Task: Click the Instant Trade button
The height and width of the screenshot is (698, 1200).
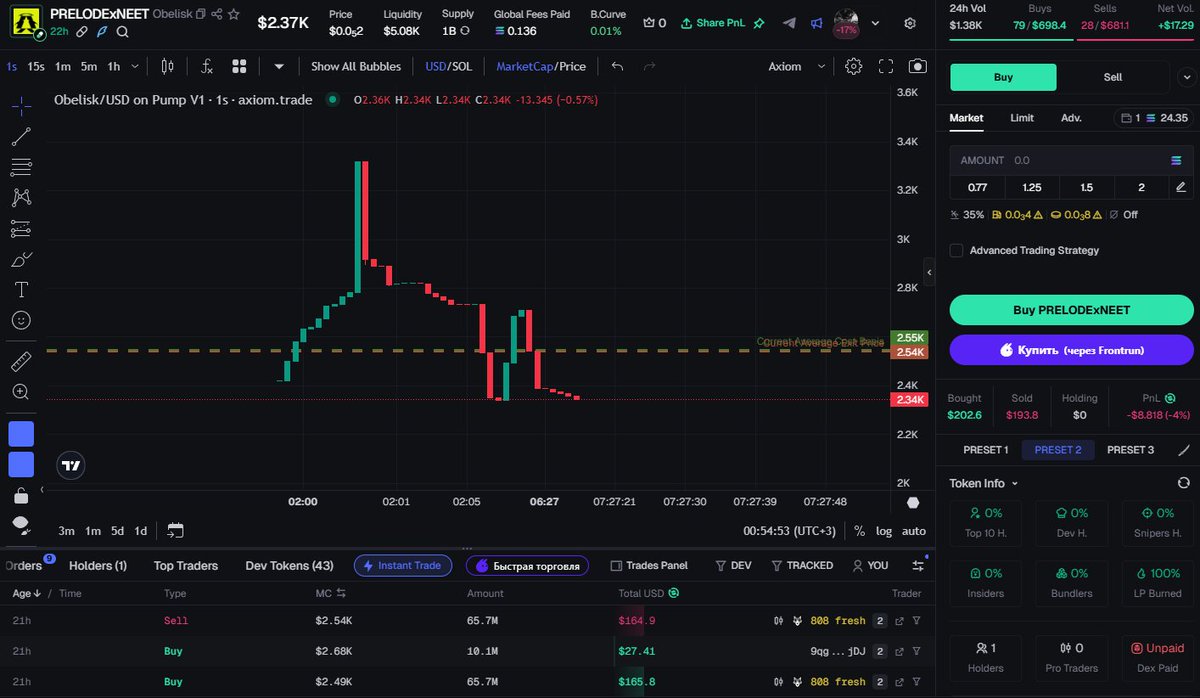Action: point(401,566)
